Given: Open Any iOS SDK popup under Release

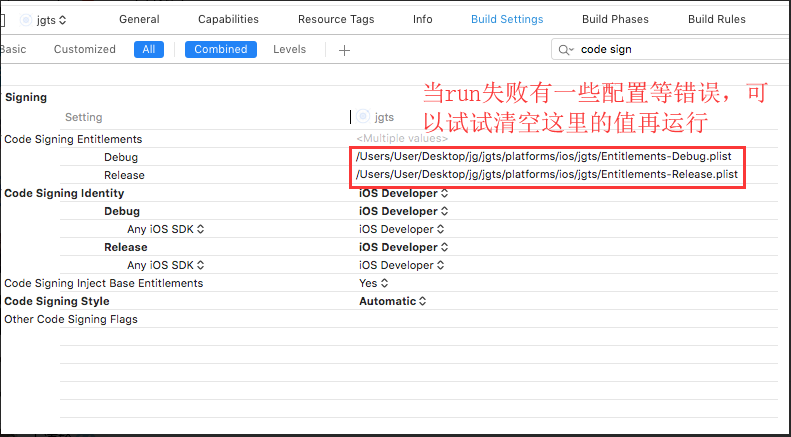Looking at the screenshot, I should (165, 265).
